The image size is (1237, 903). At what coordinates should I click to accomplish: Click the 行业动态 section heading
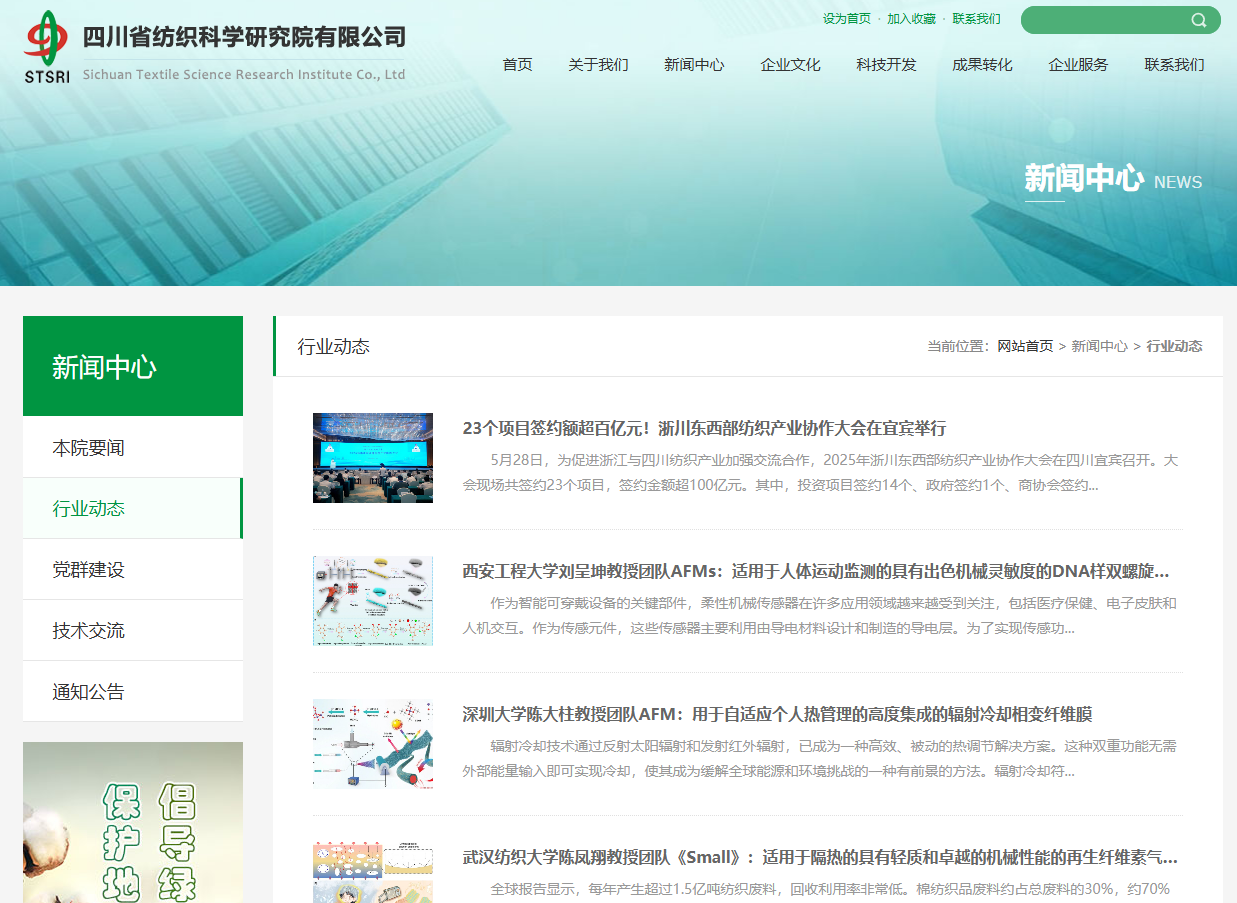[x=334, y=346]
